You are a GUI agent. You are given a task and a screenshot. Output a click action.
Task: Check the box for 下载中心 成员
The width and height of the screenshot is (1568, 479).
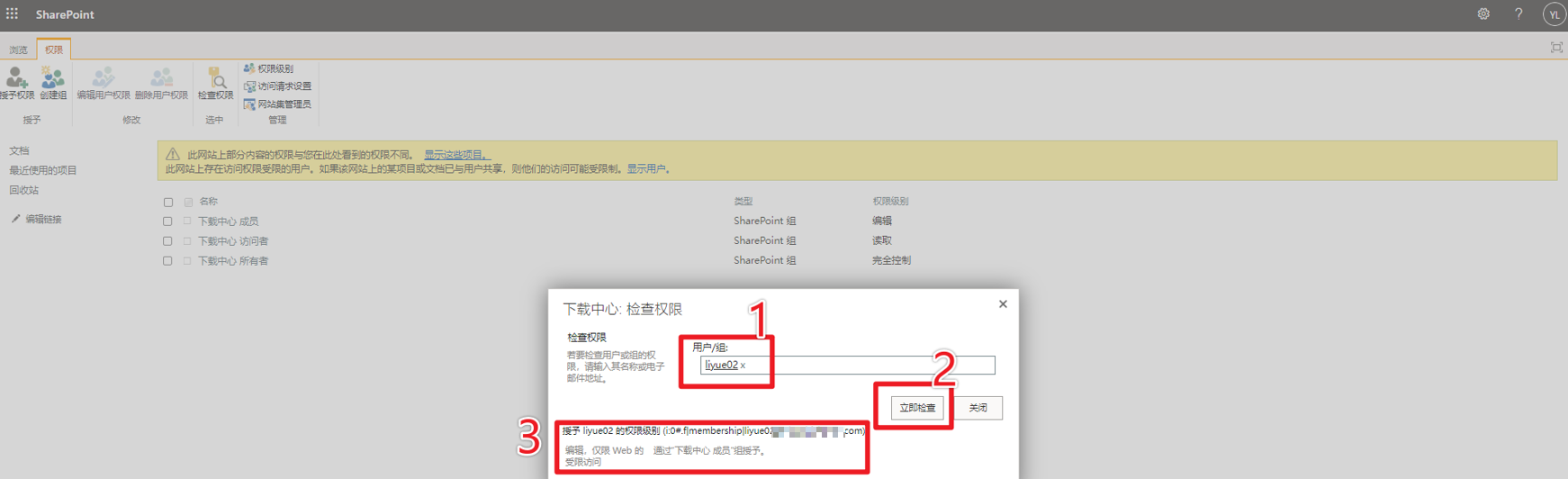click(x=167, y=221)
